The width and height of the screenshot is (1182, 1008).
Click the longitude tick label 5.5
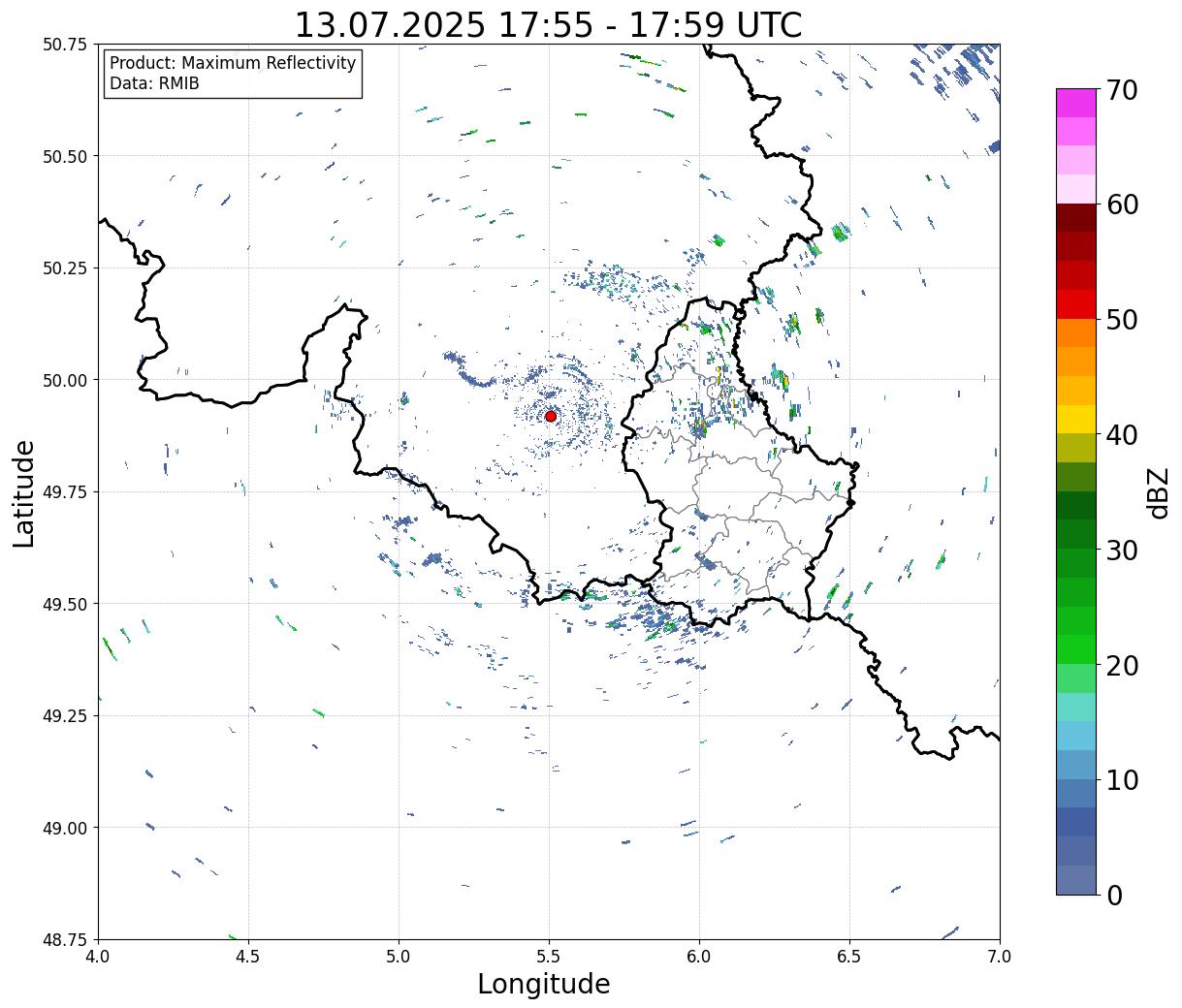pyautogui.click(x=549, y=957)
